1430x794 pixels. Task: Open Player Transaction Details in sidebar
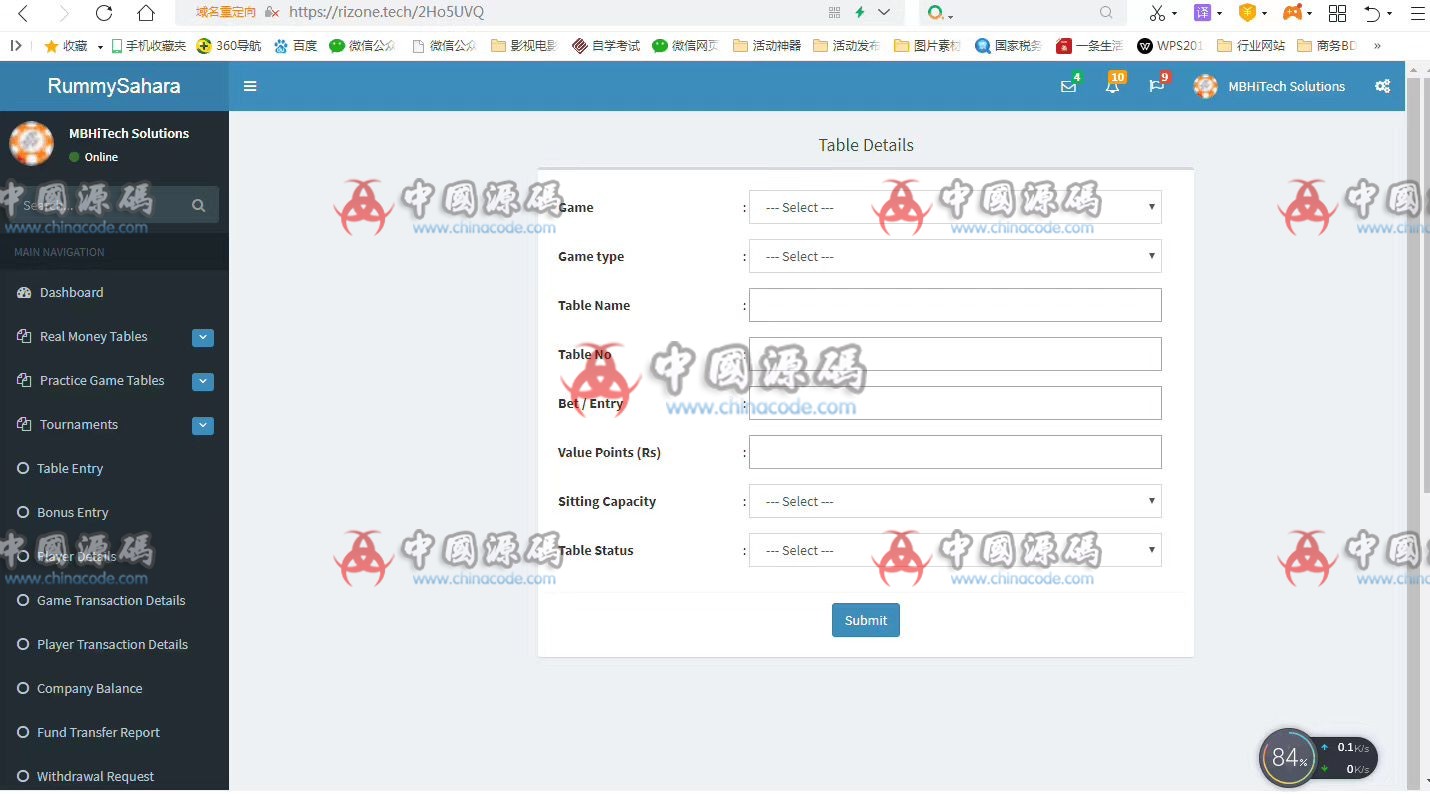114,644
